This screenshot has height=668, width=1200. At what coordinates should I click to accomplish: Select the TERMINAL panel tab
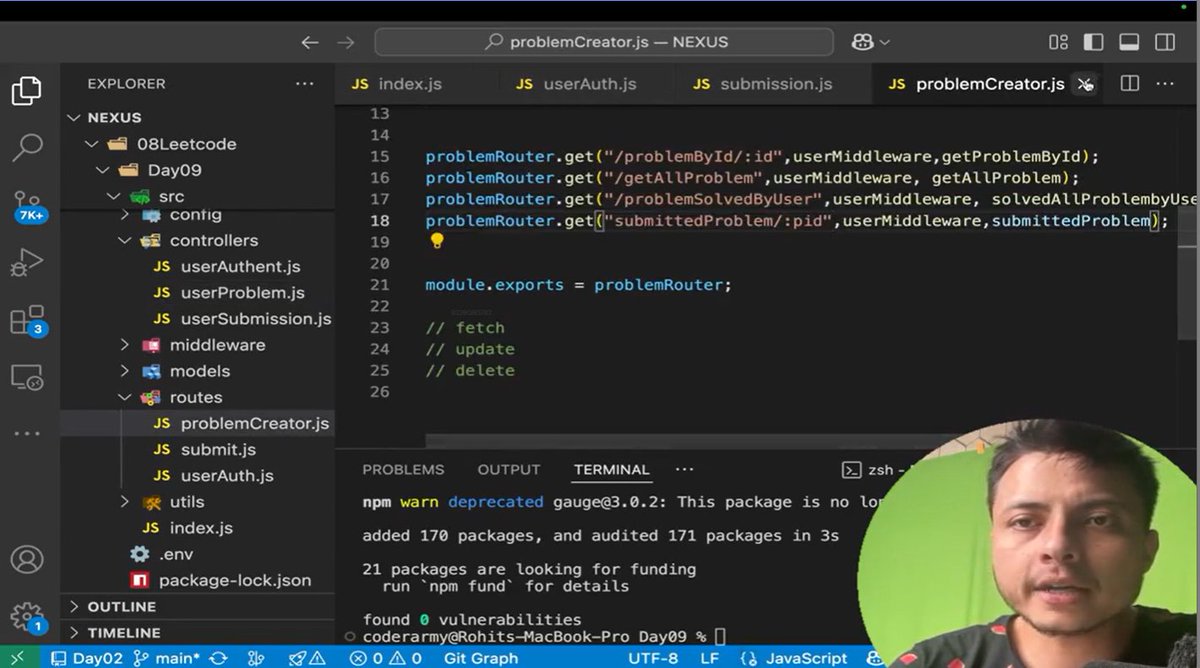point(612,469)
